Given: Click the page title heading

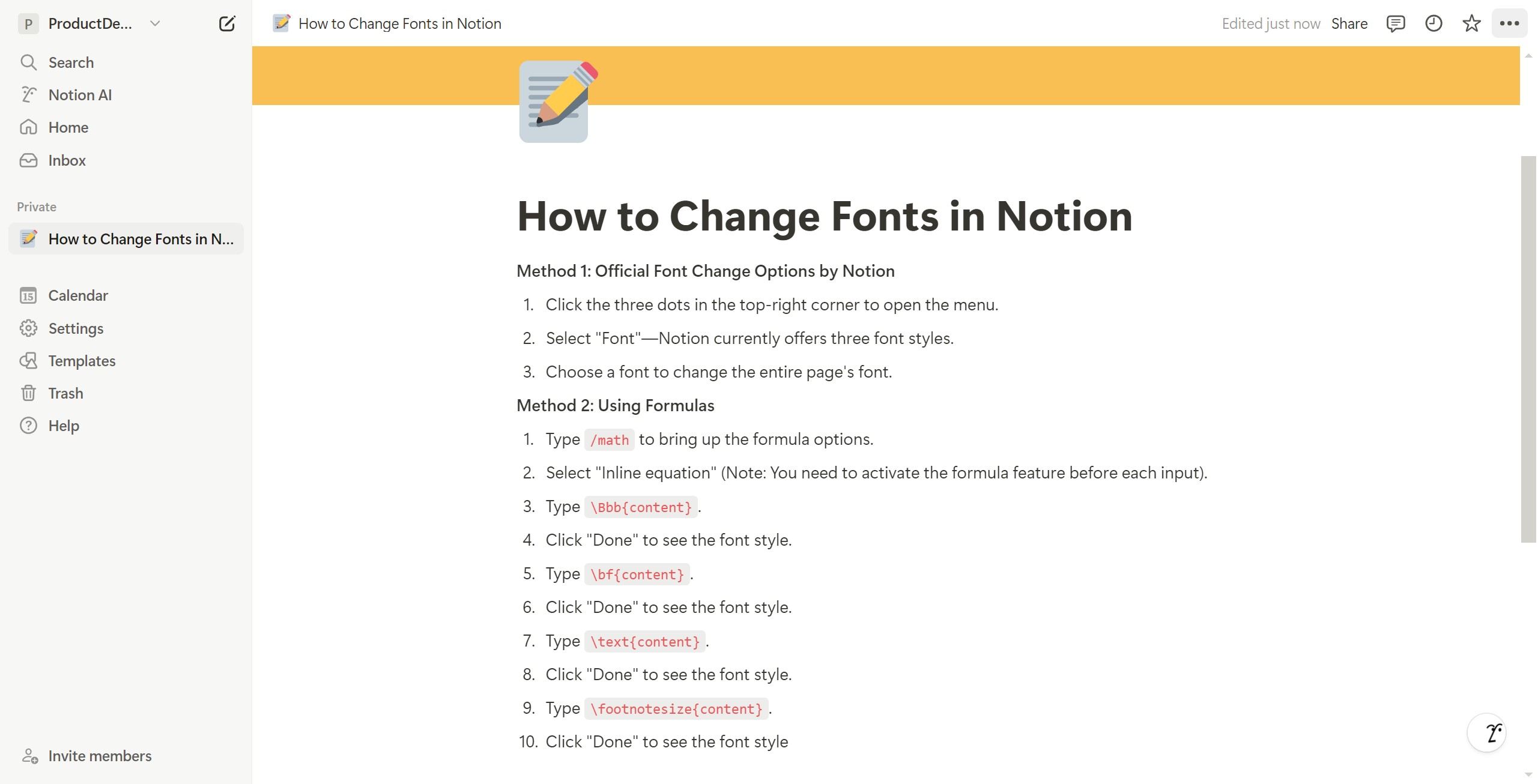Looking at the screenshot, I should click(x=825, y=216).
